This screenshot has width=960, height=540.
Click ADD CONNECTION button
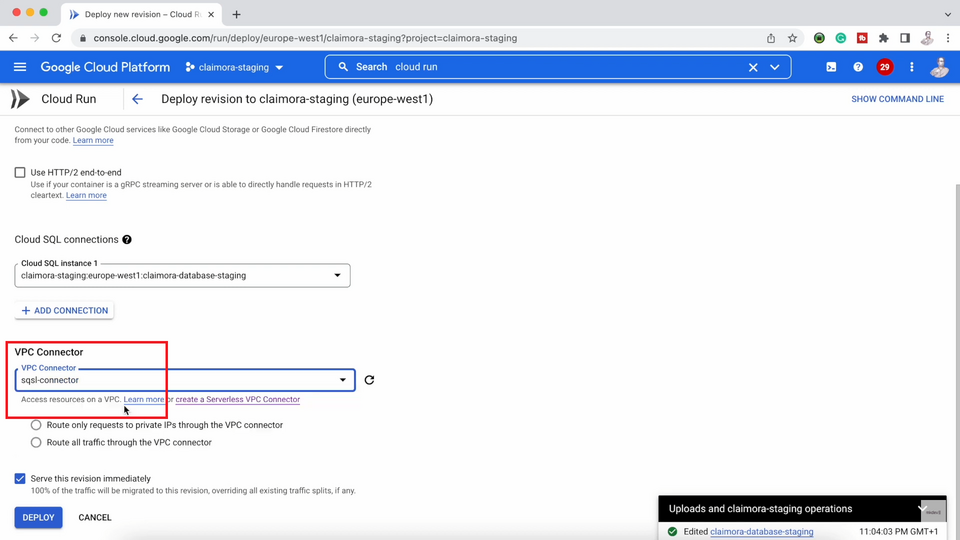[x=64, y=310]
